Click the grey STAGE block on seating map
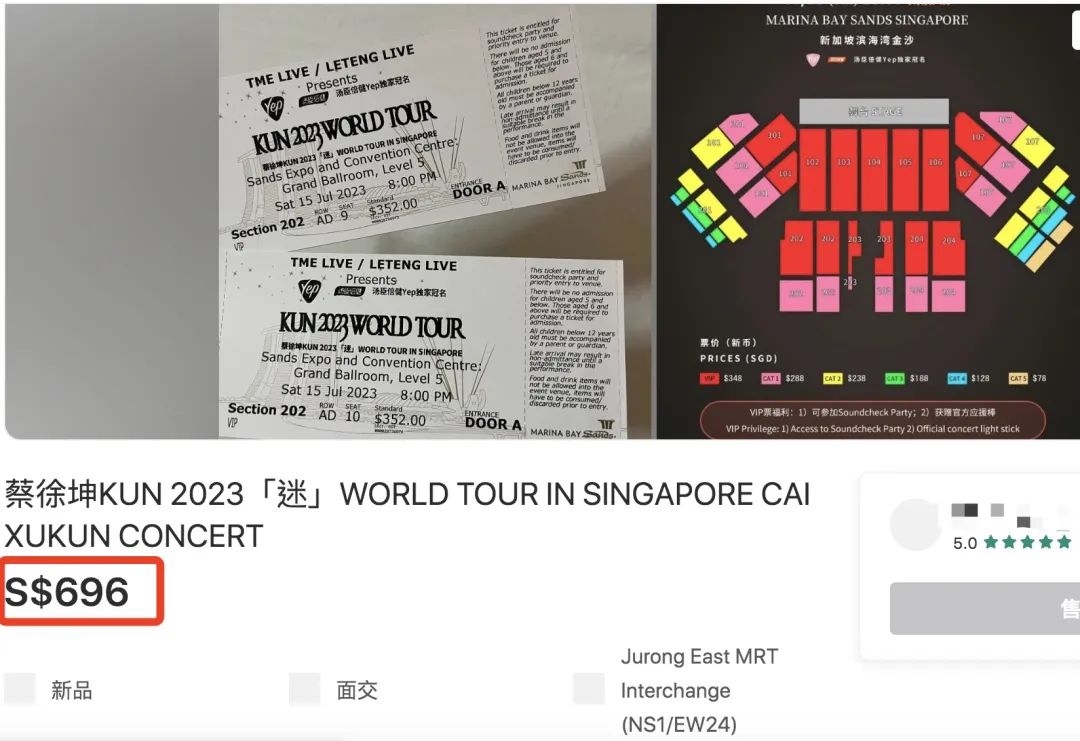1080x741 pixels. pos(874,111)
